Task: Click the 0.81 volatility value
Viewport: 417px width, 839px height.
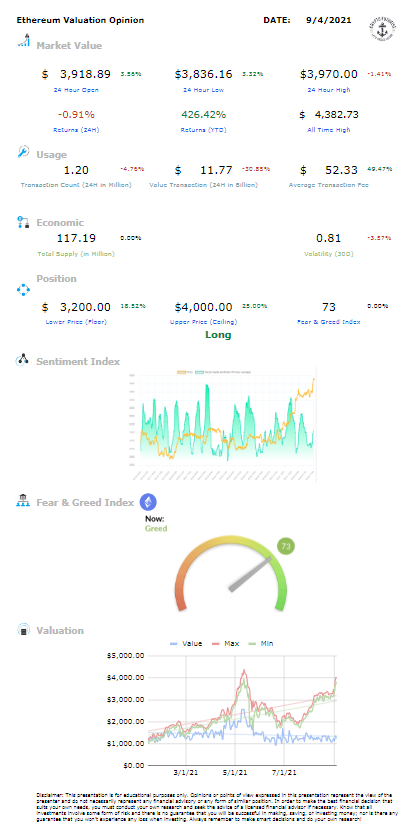Action: pyautogui.click(x=329, y=238)
